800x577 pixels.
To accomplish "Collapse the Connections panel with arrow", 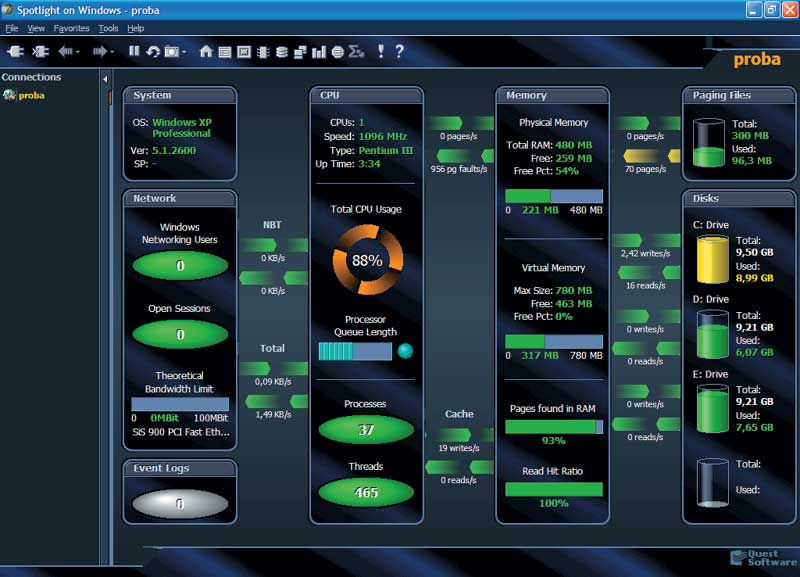I will click(105, 79).
